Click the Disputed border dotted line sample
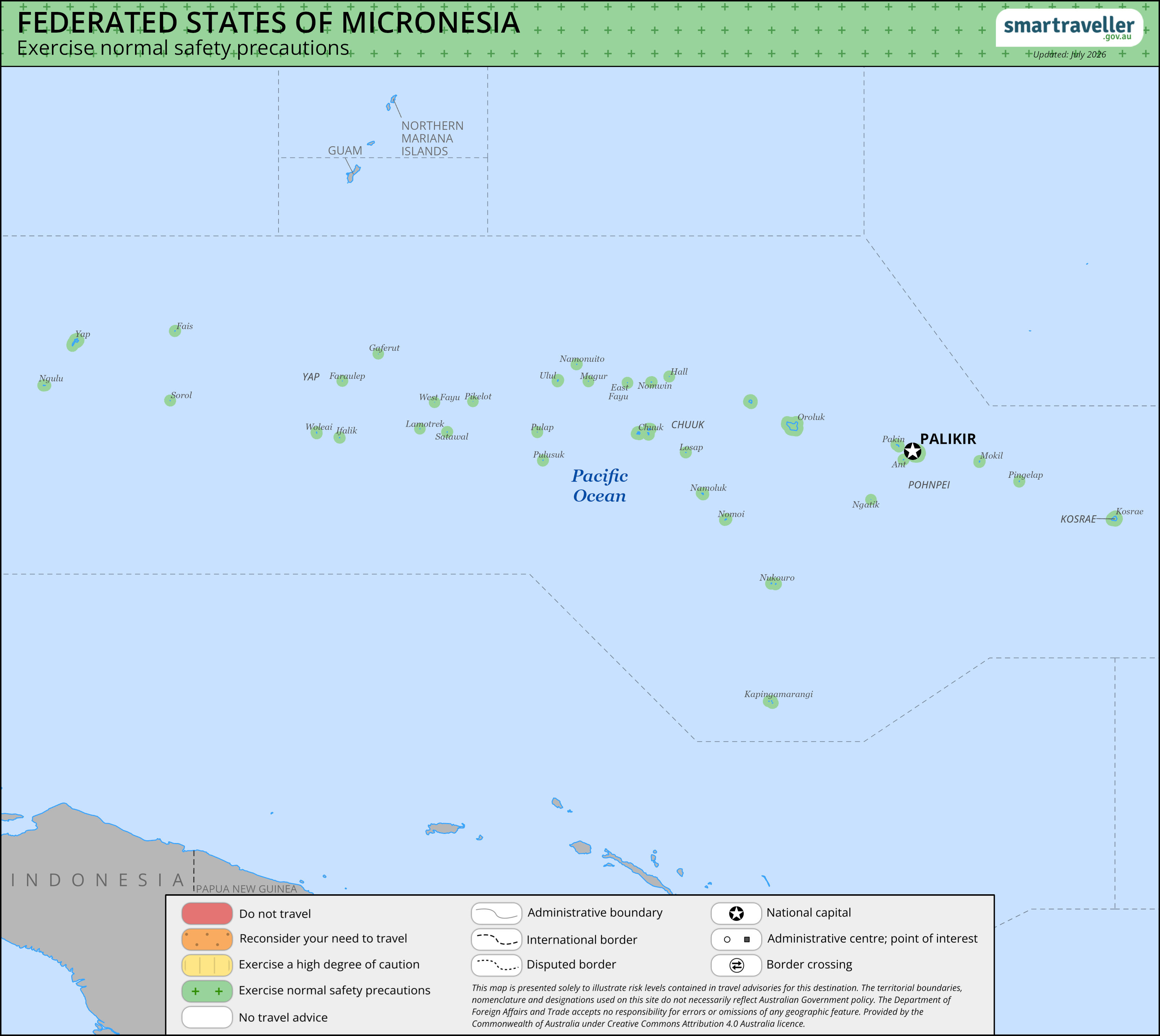 point(496,965)
